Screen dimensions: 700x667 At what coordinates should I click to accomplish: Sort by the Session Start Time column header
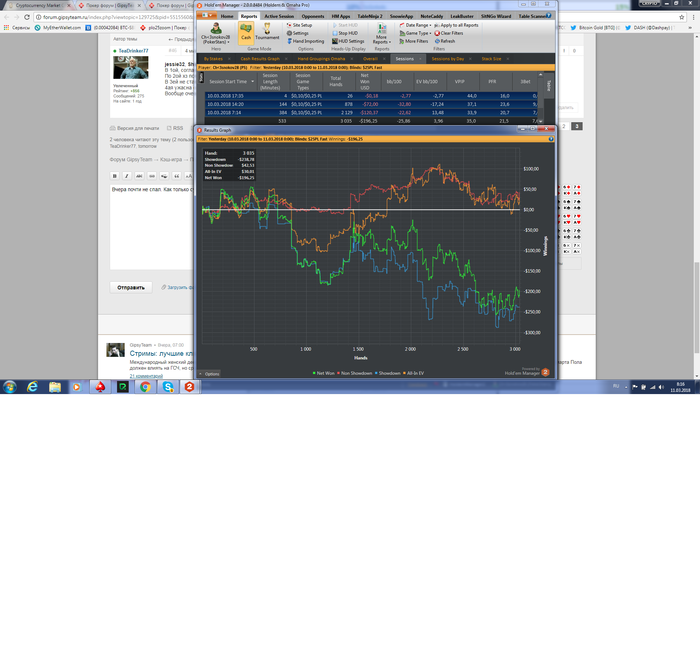tap(231, 82)
